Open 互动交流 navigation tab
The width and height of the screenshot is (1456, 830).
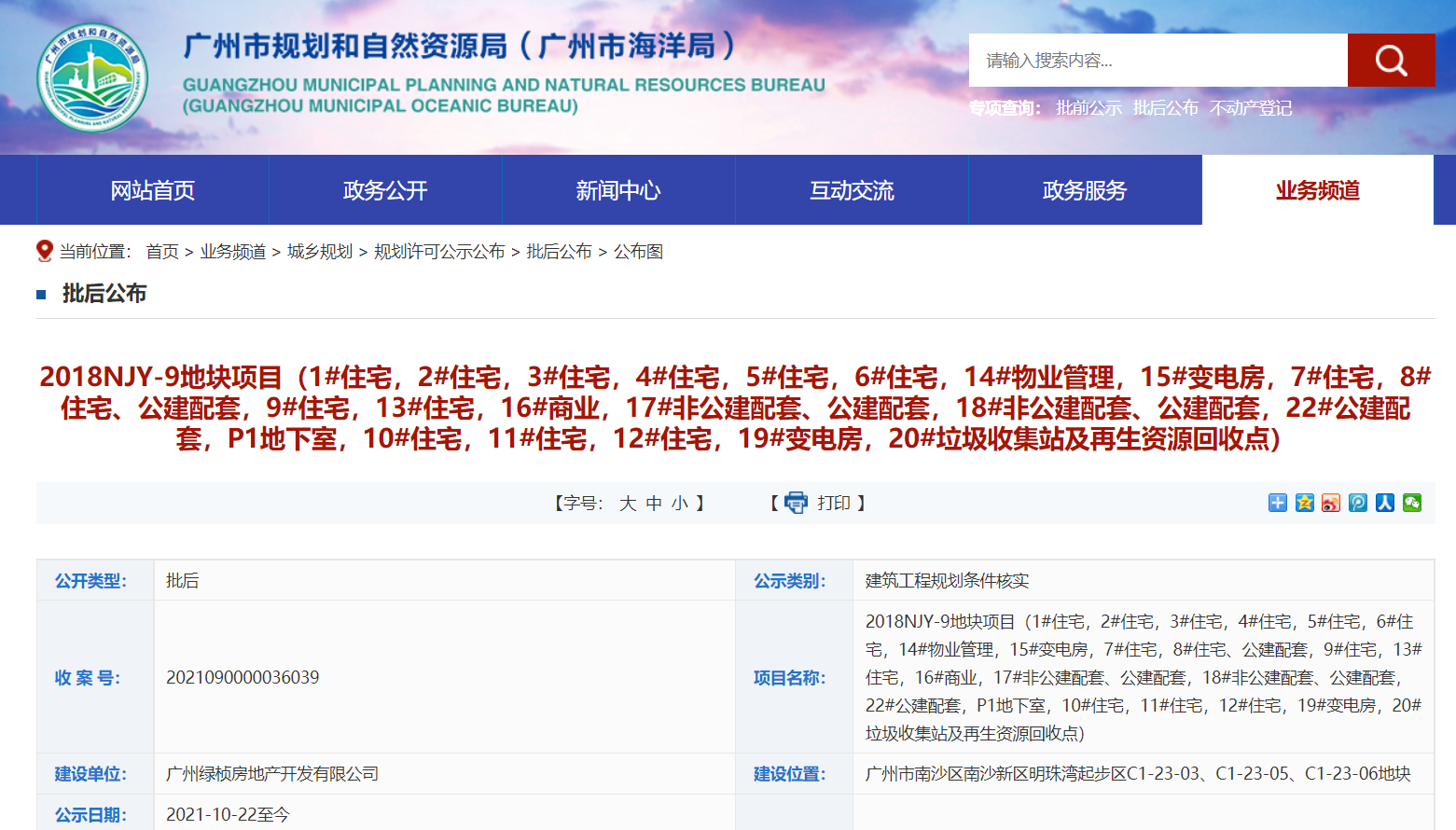852,190
